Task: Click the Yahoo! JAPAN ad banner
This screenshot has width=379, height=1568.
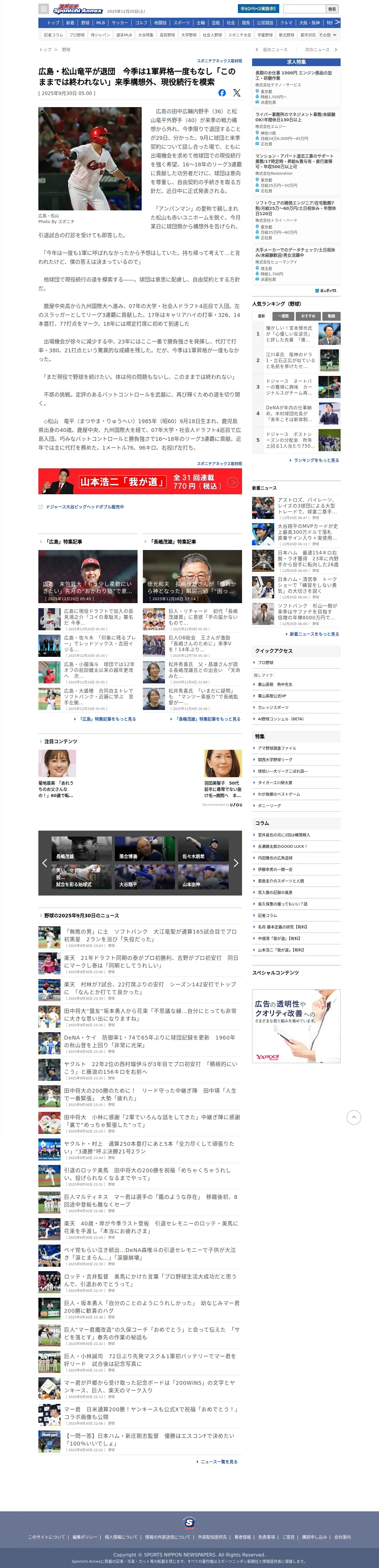Action: tap(296, 1026)
